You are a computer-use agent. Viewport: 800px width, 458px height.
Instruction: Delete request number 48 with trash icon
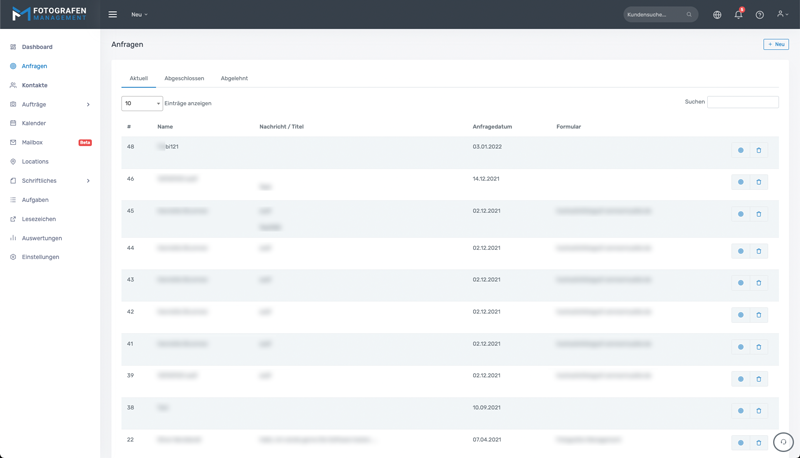(x=759, y=151)
